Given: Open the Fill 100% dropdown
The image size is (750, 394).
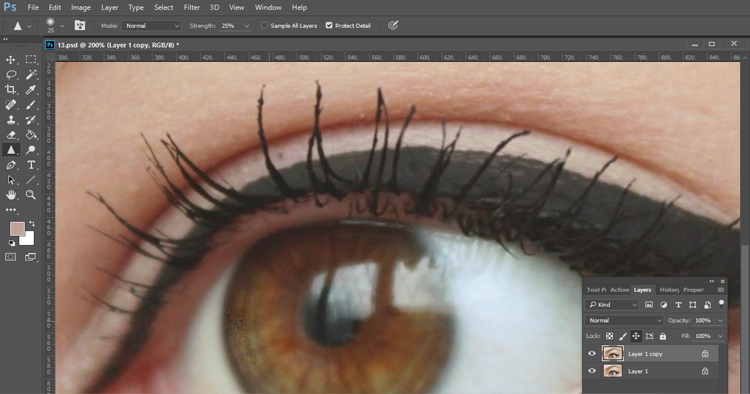Looking at the screenshot, I should pos(720,336).
